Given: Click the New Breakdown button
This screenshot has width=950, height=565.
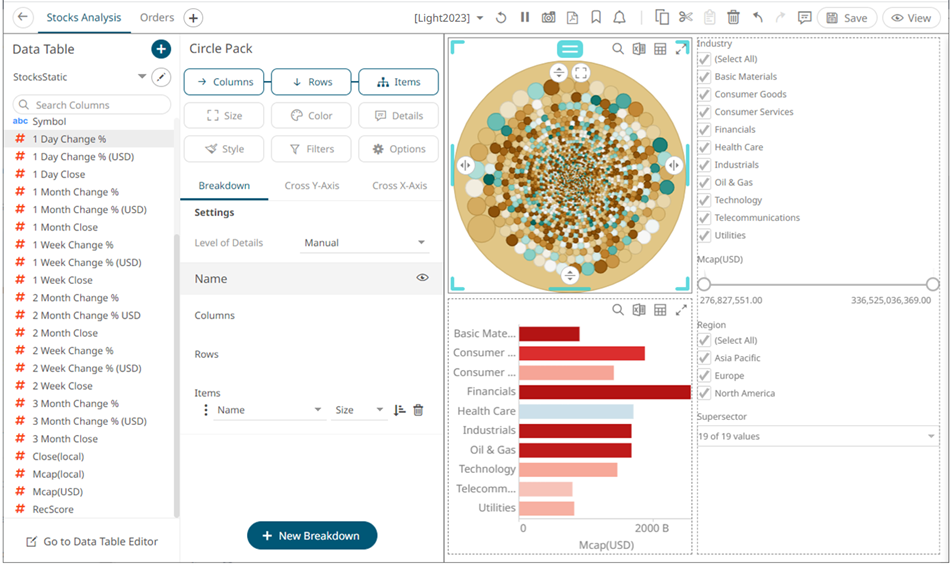Looking at the screenshot, I should point(312,536).
